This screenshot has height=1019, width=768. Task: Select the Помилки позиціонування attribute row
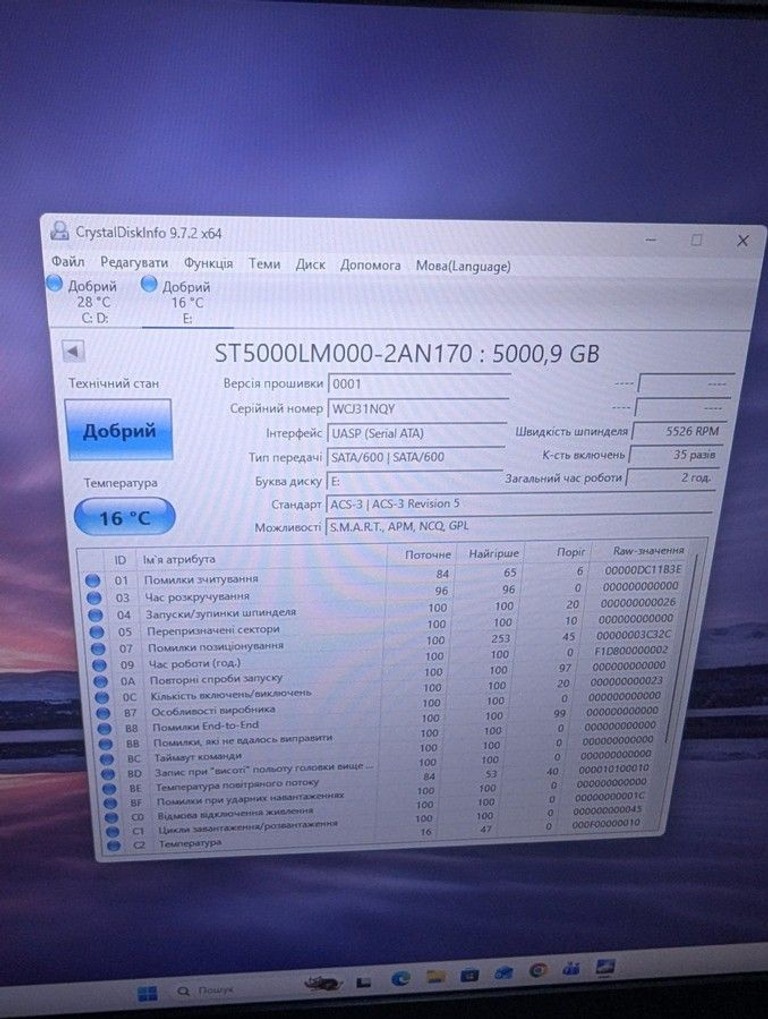(x=383, y=643)
